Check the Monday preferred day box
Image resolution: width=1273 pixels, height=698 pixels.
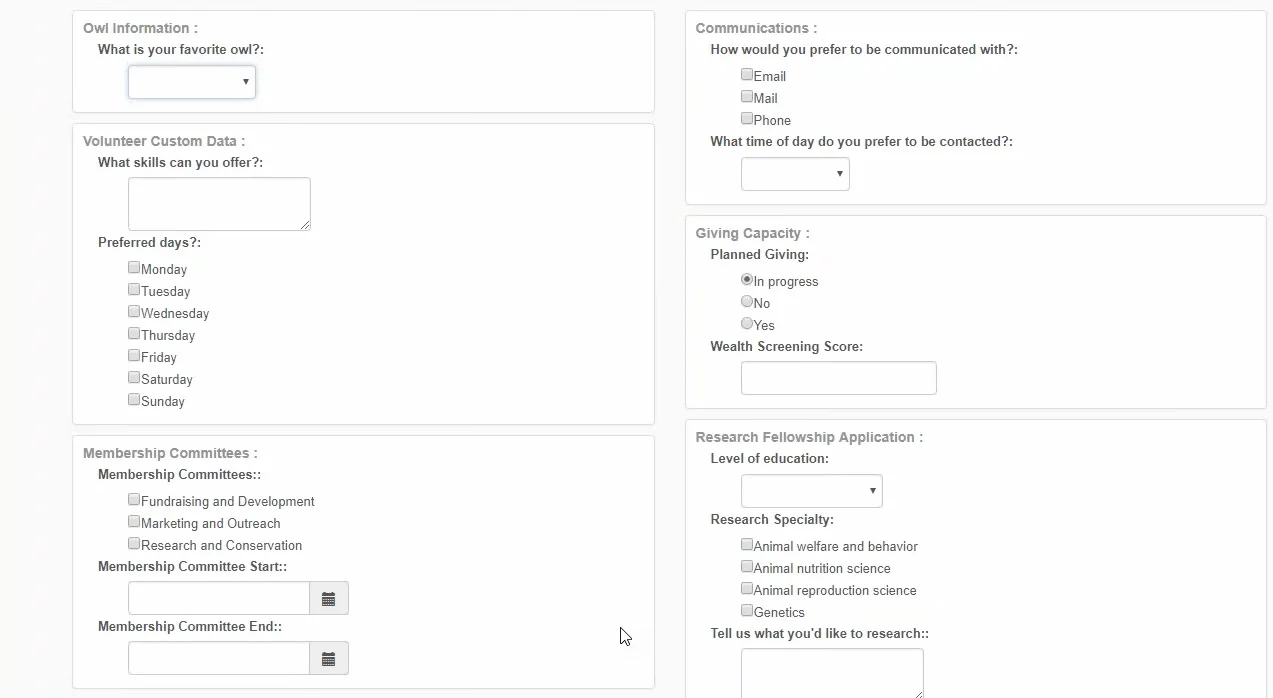[x=134, y=267]
